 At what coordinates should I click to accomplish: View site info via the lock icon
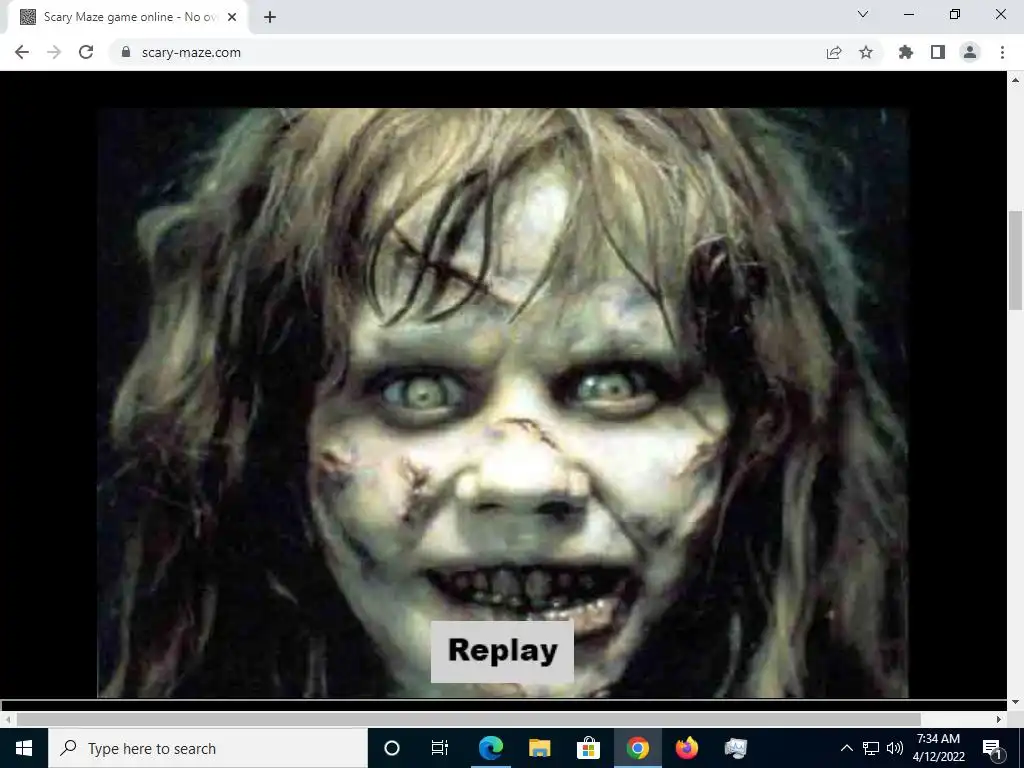point(126,52)
